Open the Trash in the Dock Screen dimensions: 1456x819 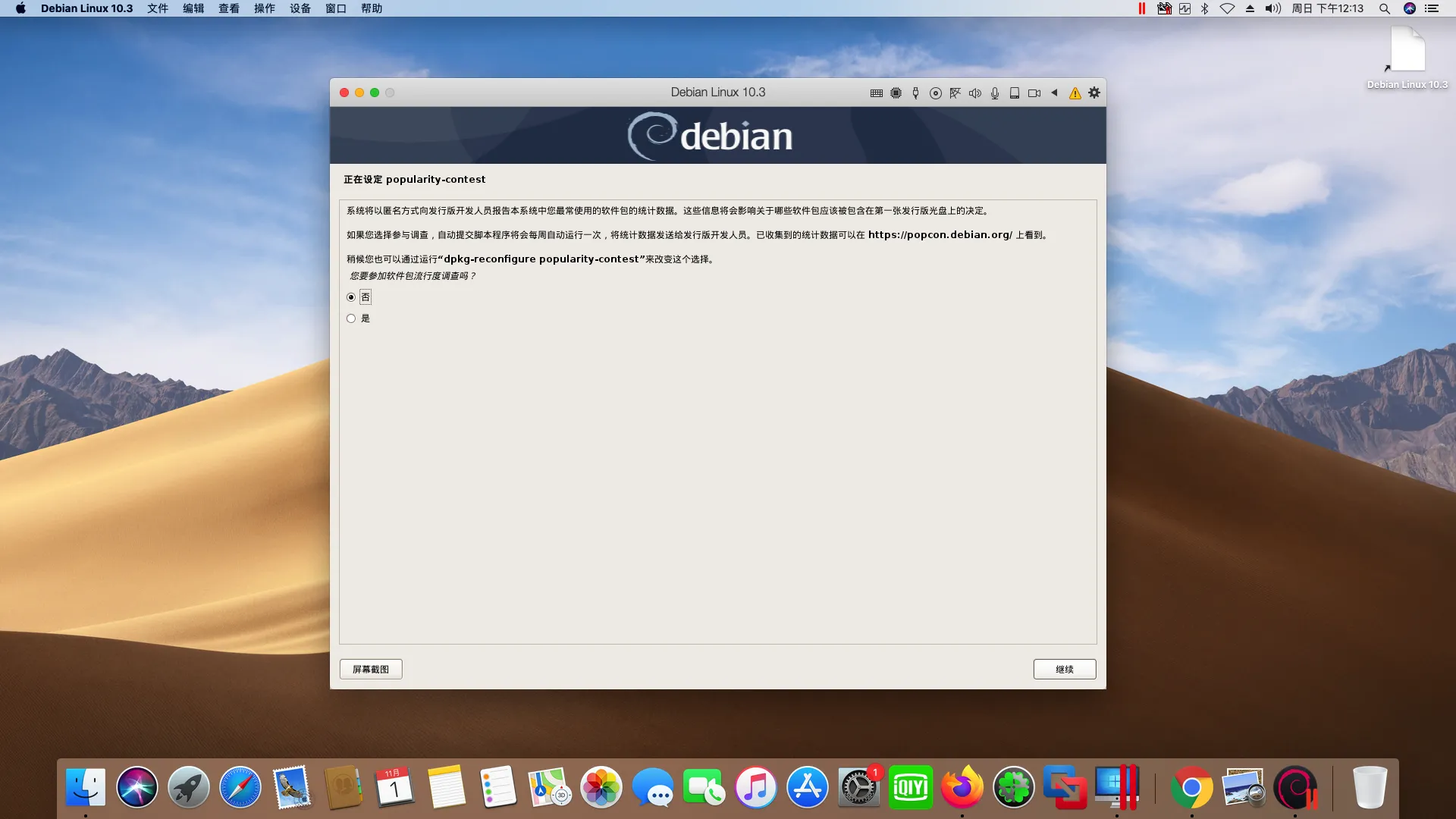click(x=1370, y=787)
